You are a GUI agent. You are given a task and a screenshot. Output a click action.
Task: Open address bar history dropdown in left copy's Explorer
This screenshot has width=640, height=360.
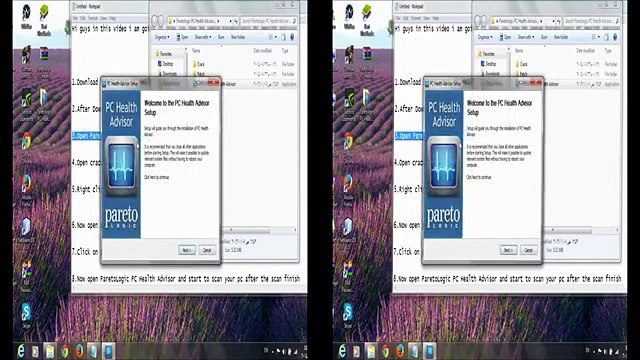coord(231,21)
